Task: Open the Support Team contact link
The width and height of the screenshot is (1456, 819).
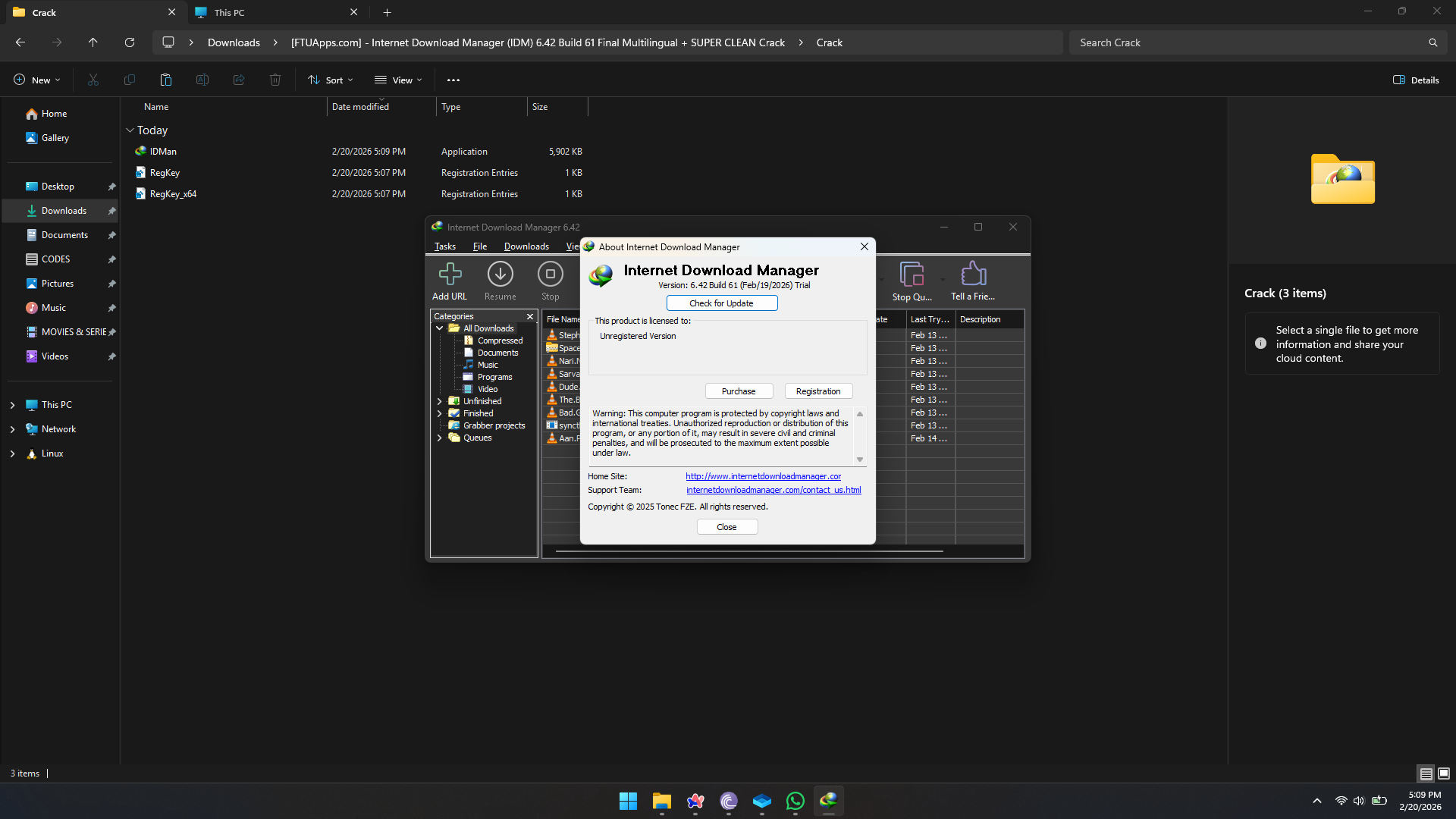Action: pyautogui.click(x=773, y=490)
